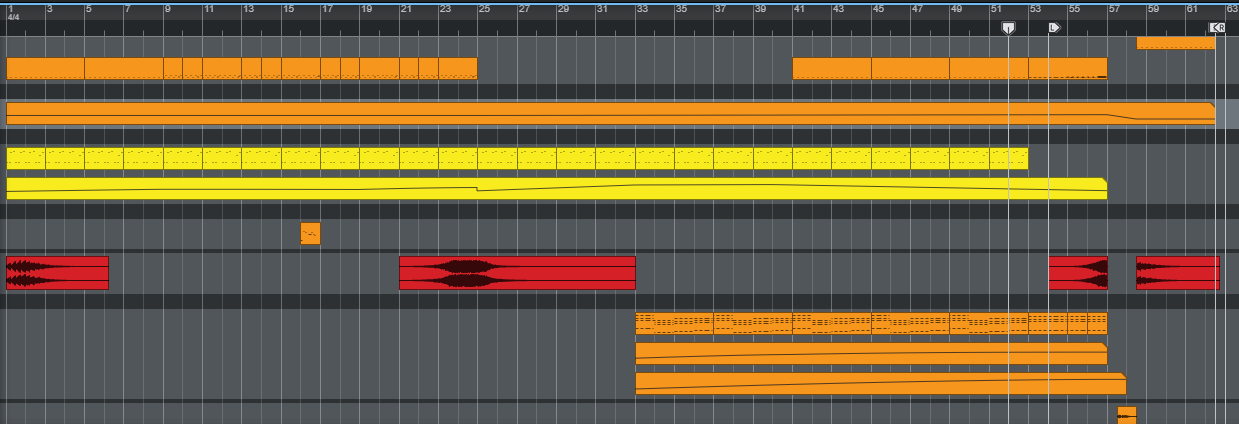Select the short orange clip in the top-right corner
This screenshot has height=424, width=1239.
pyautogui.click(x=1175, y=43)
